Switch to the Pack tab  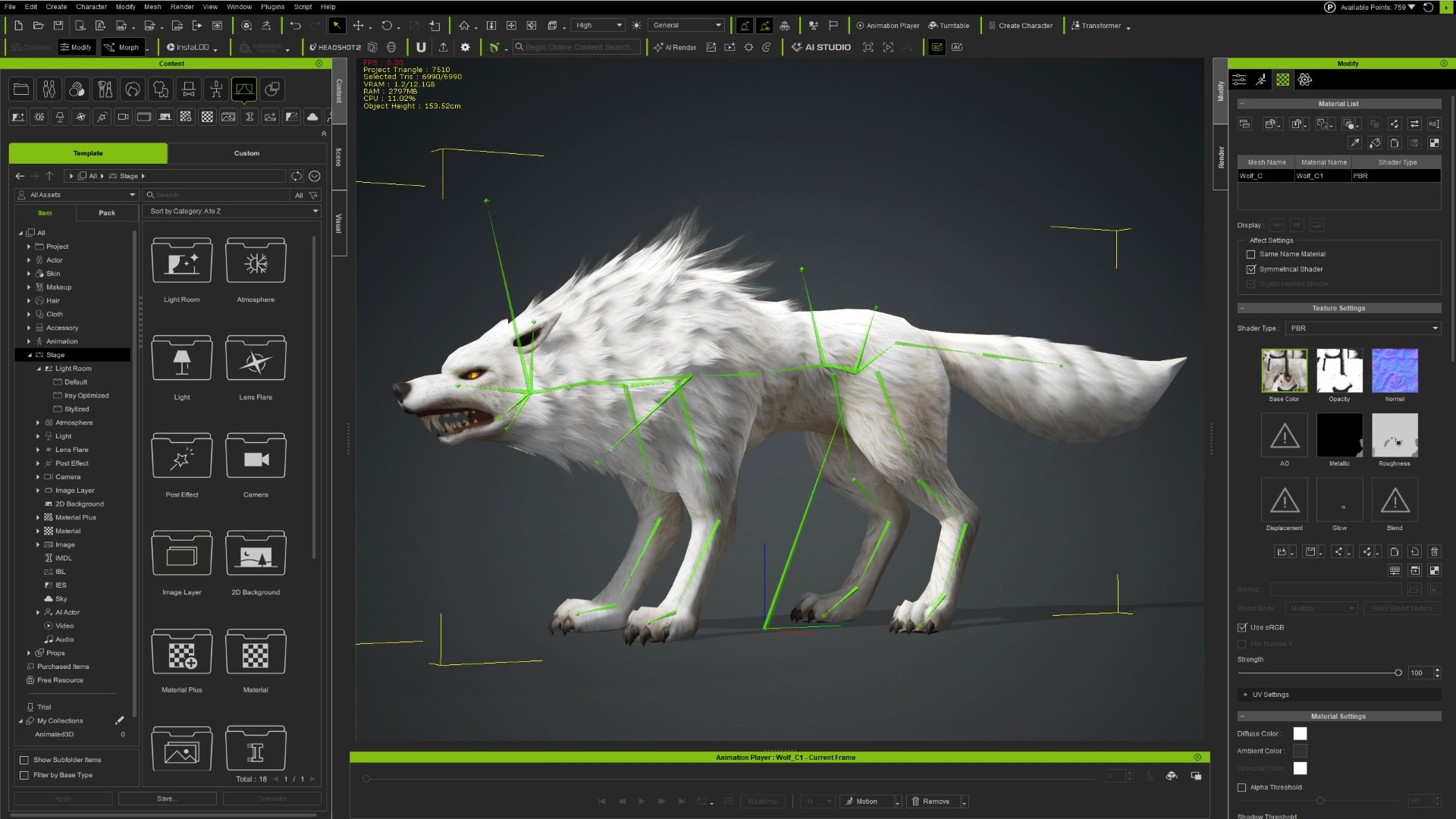click(x=107, y=213)
